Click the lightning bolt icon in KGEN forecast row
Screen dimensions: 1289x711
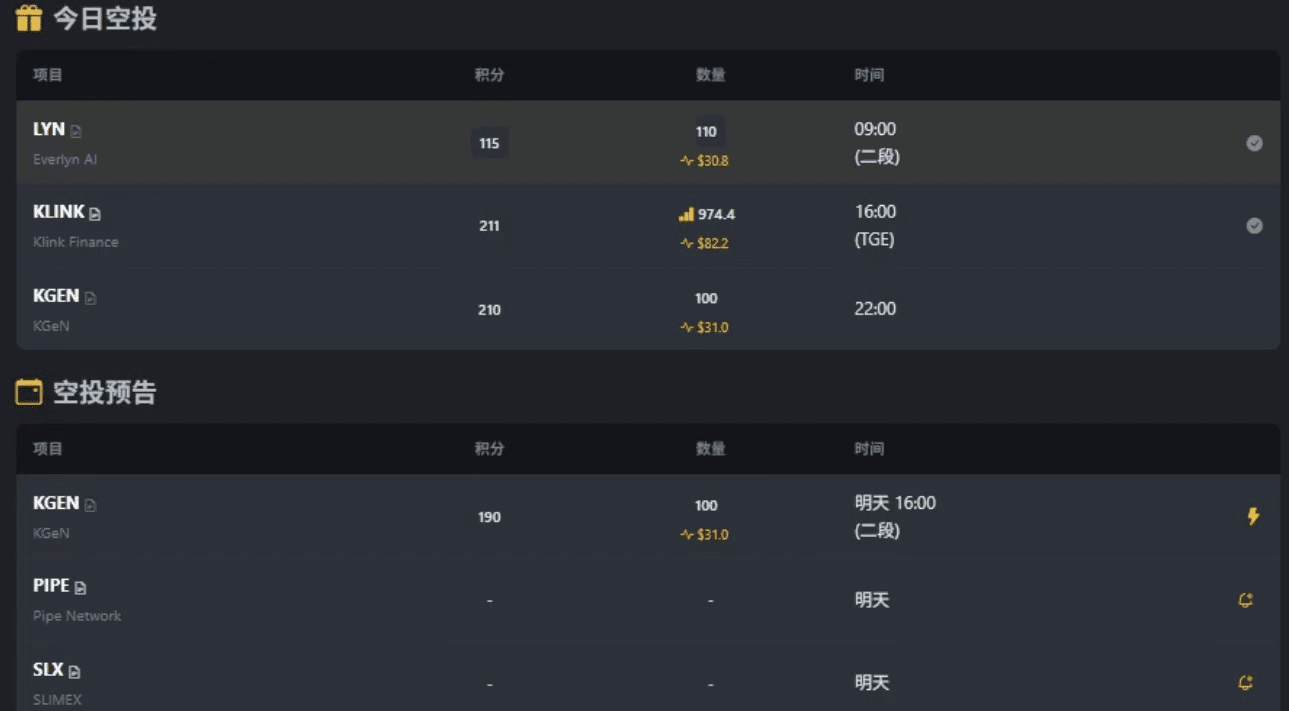(1253, 517)
